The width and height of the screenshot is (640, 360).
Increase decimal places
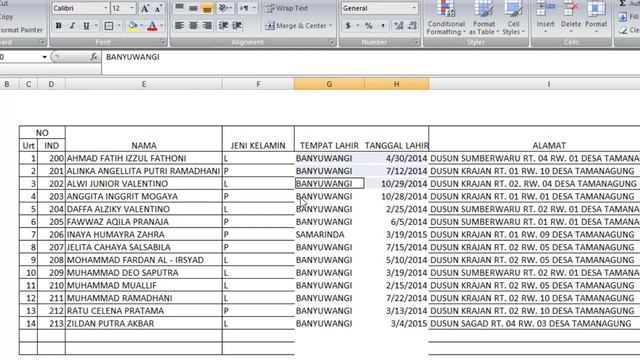point(398,26)
